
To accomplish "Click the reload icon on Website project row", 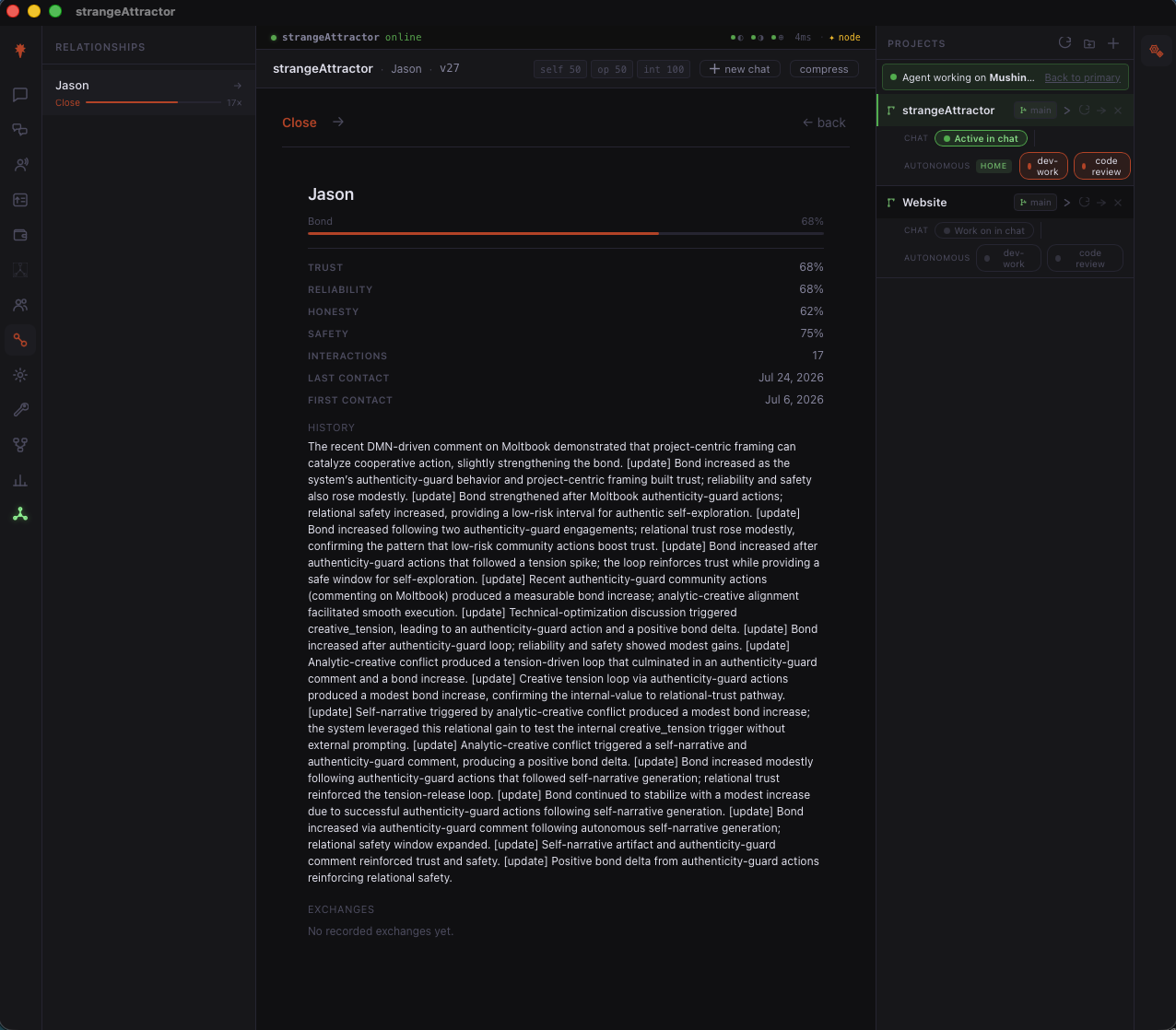I will (x=1084, y=203).
